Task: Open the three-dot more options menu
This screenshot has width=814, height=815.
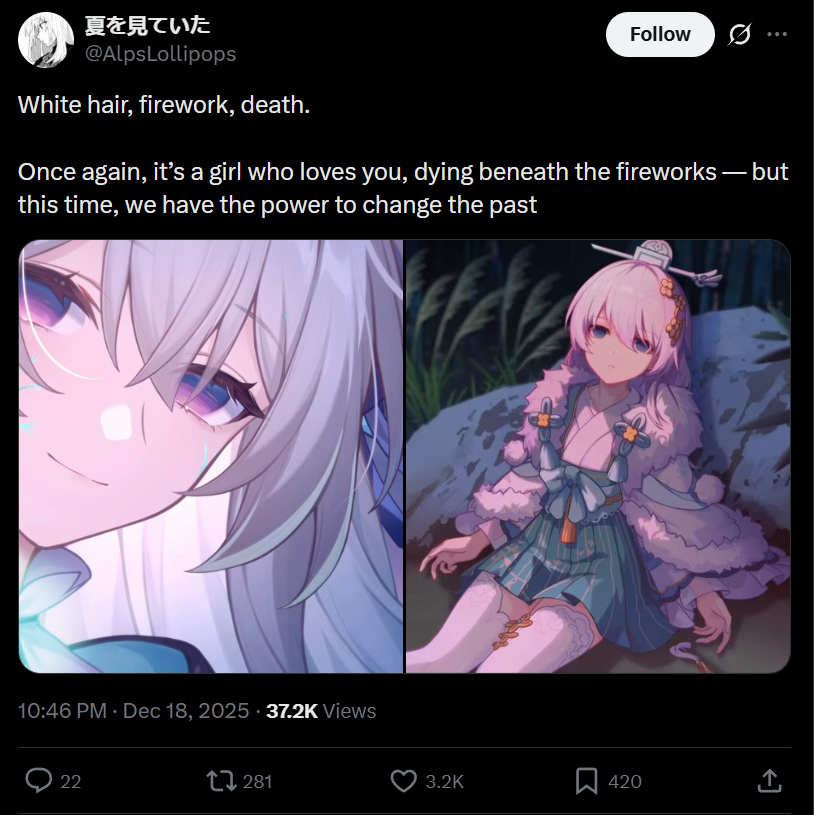Action: tap(777, 34)
